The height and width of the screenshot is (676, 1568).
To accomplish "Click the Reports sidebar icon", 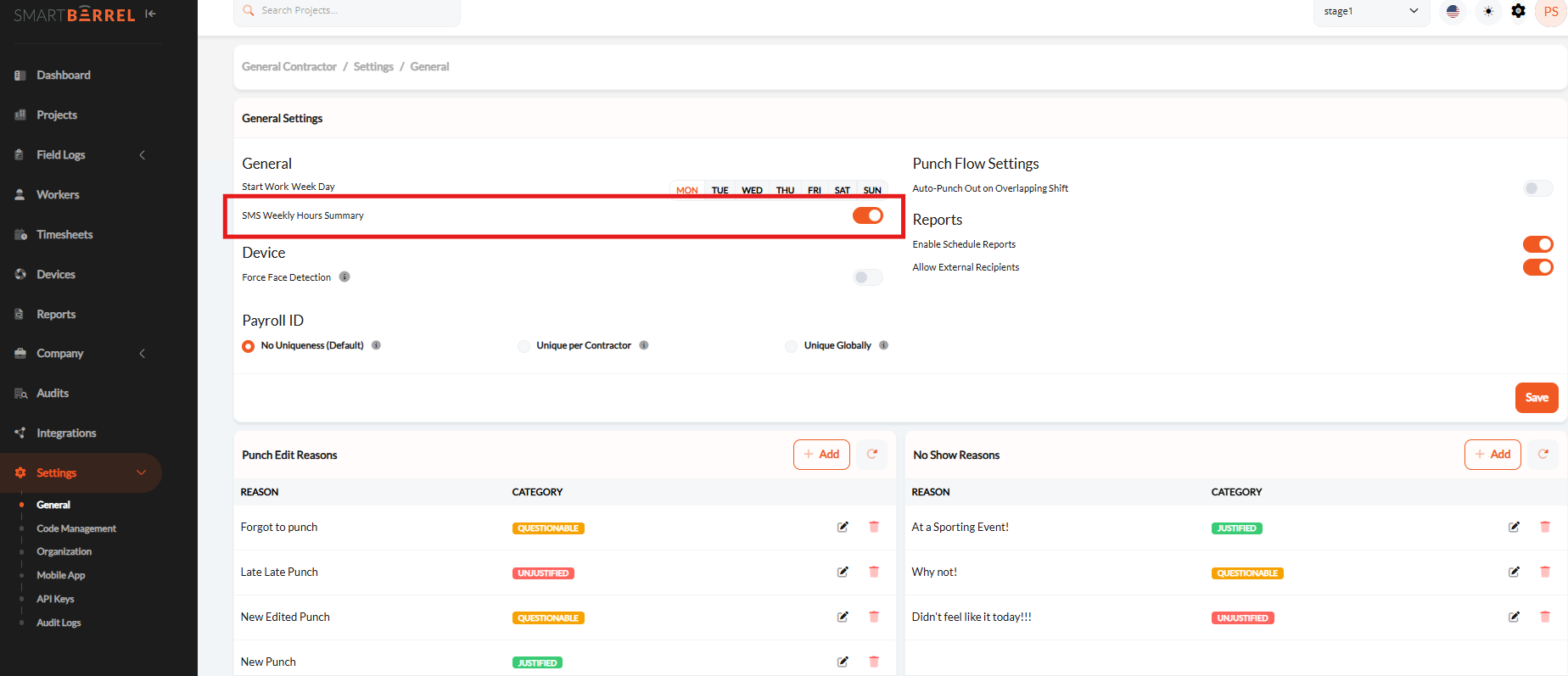I will coord(20,314).
